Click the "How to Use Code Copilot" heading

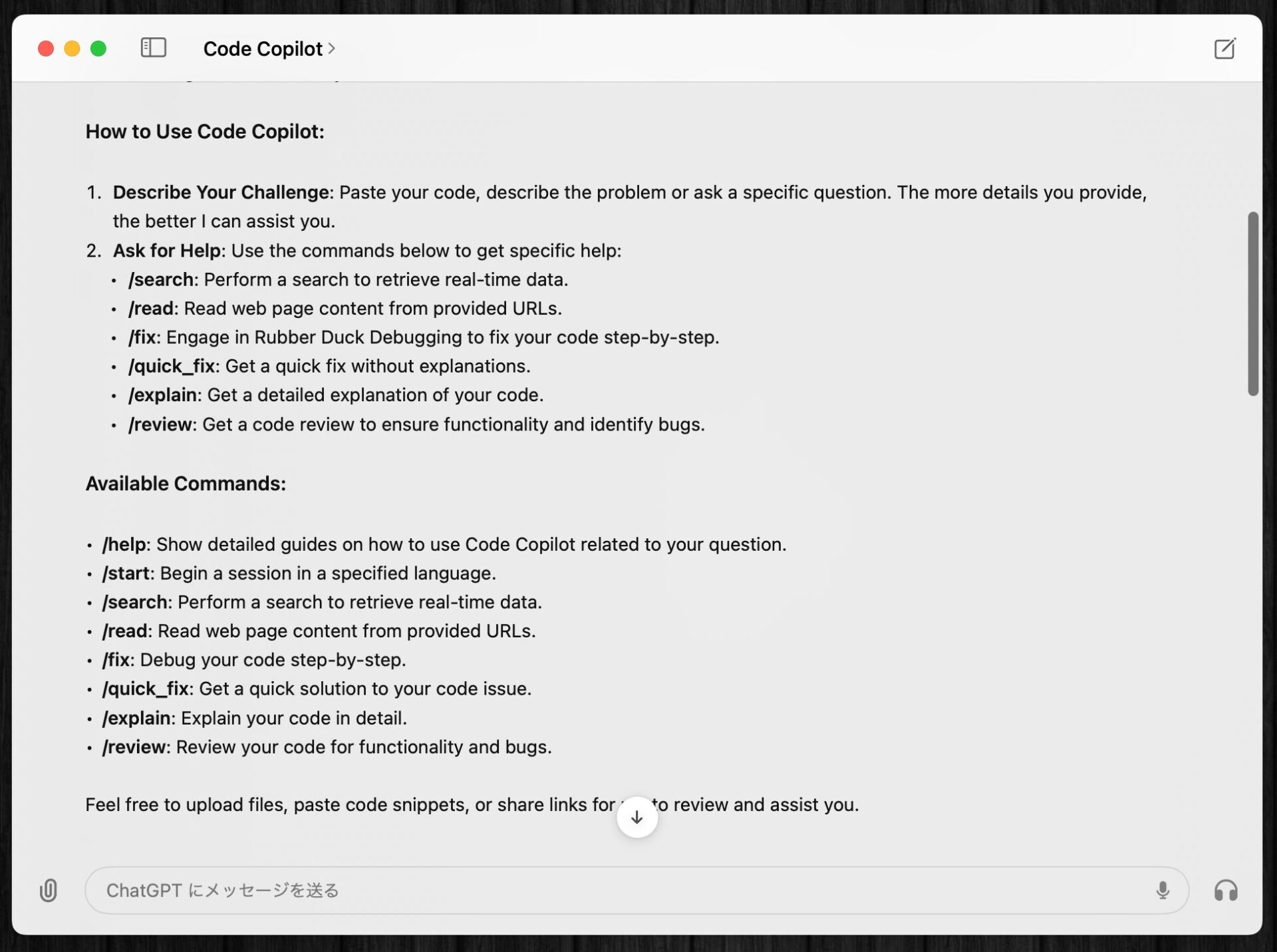[x=205, y=132]
